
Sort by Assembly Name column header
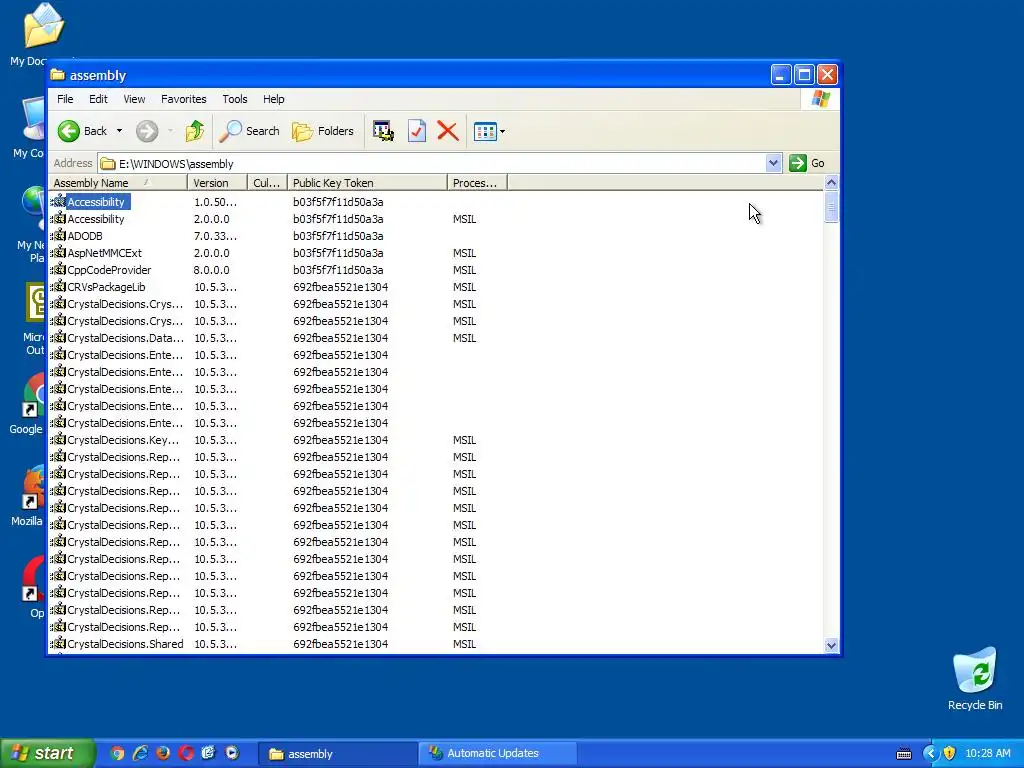click(118, 183)
